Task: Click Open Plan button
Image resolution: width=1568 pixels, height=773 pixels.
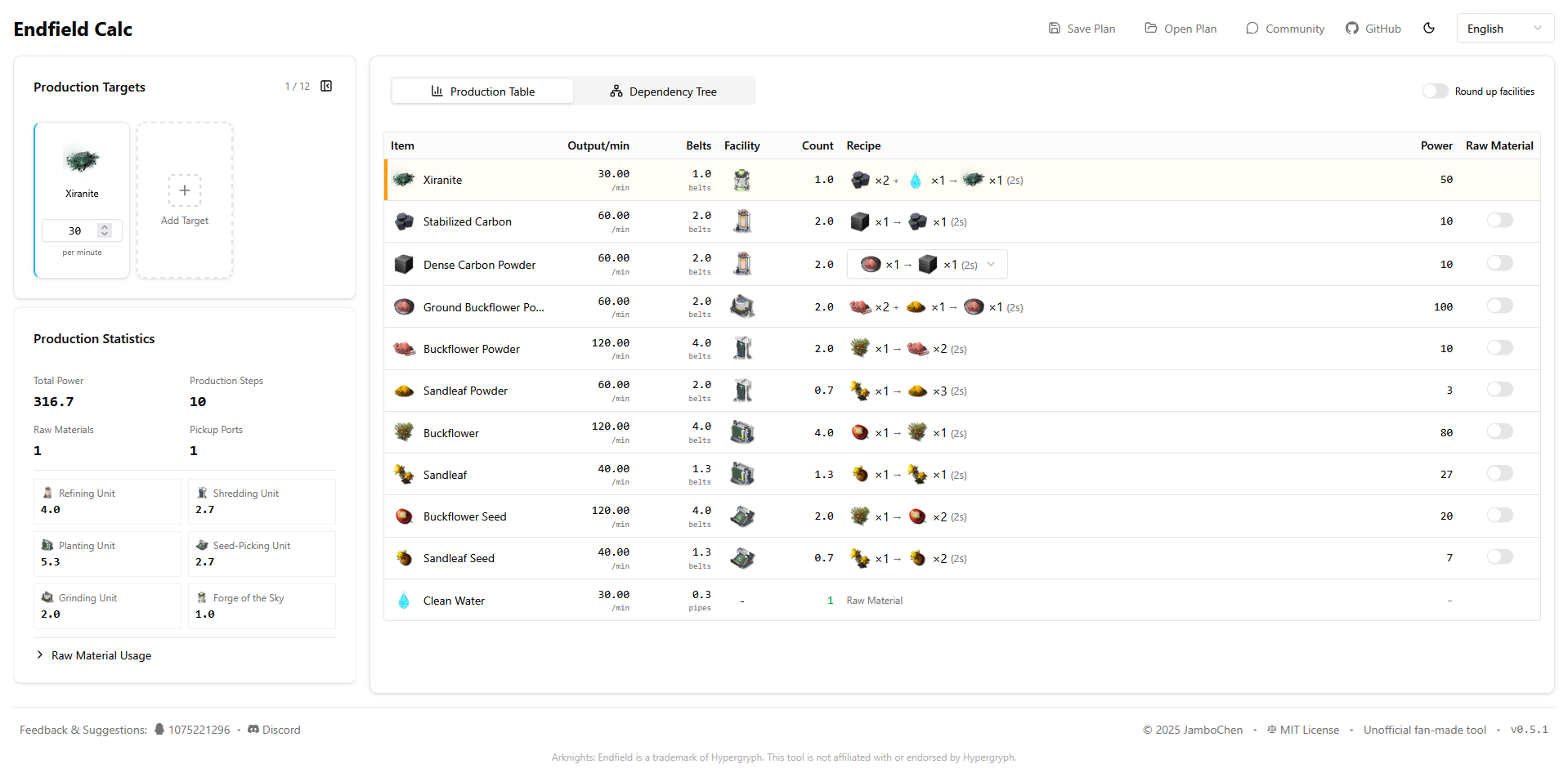Action: (x=1180, y=29)
